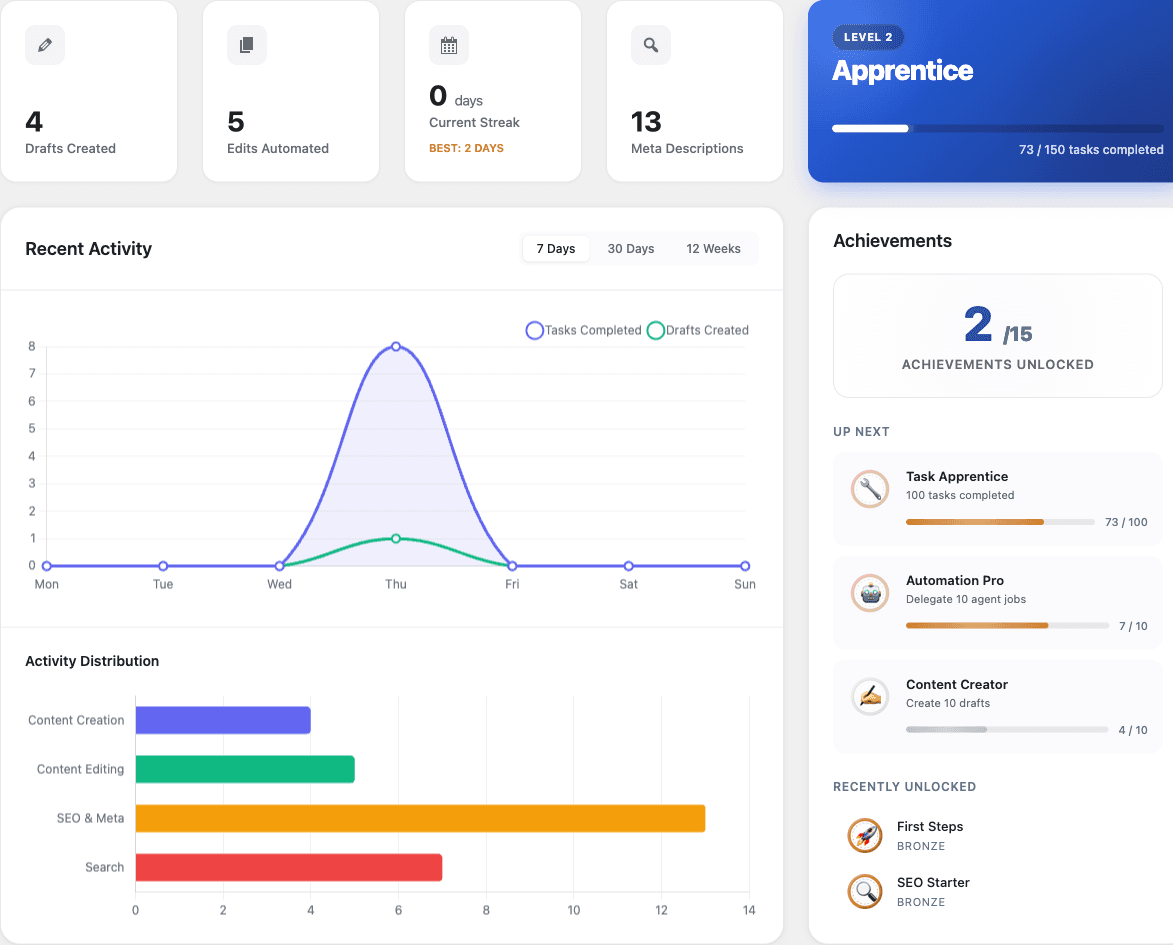
Task: Click the Monday data point on chart
Action: (46, 566)
